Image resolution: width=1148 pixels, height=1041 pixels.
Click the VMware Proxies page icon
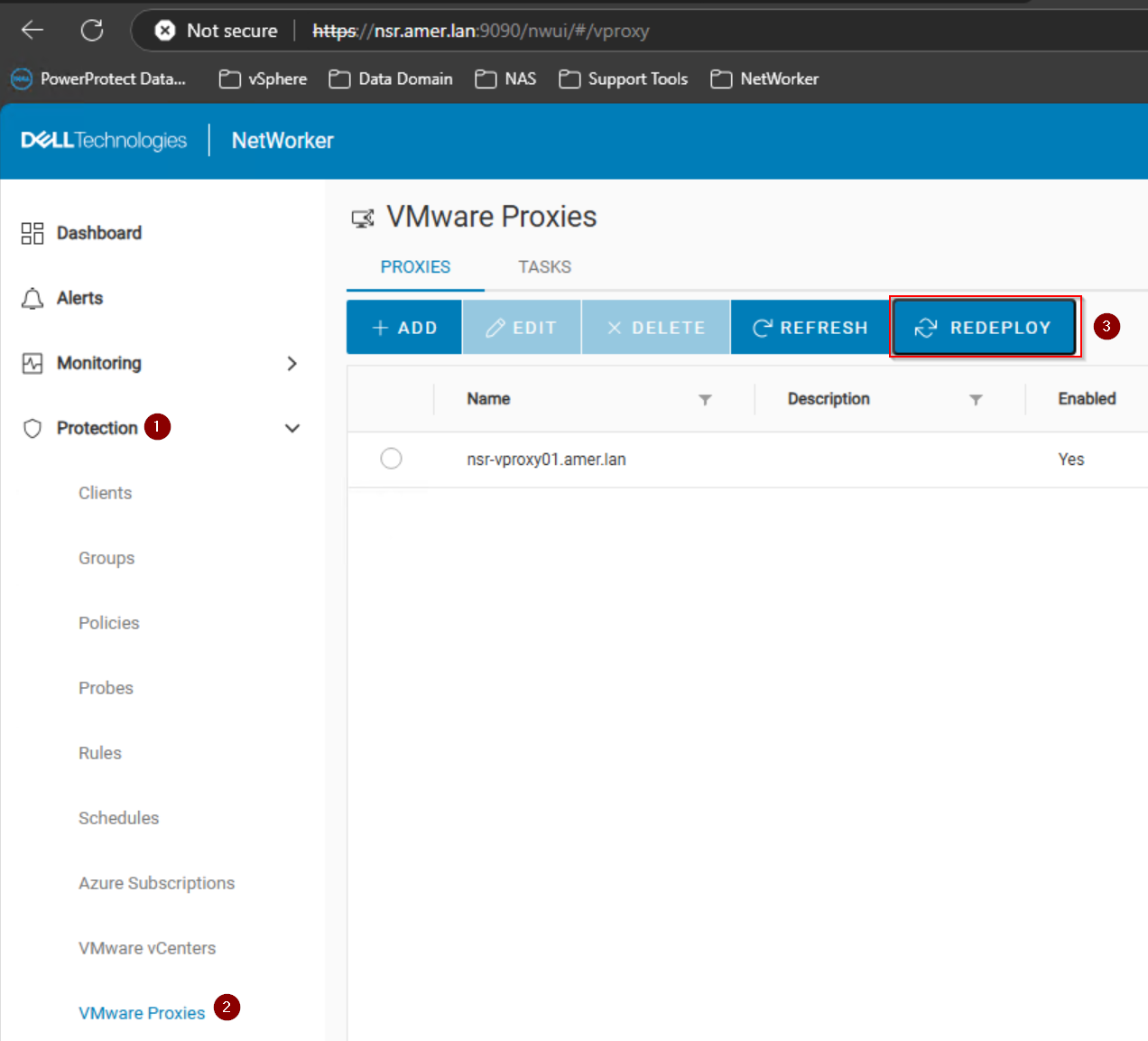point(363,218)
